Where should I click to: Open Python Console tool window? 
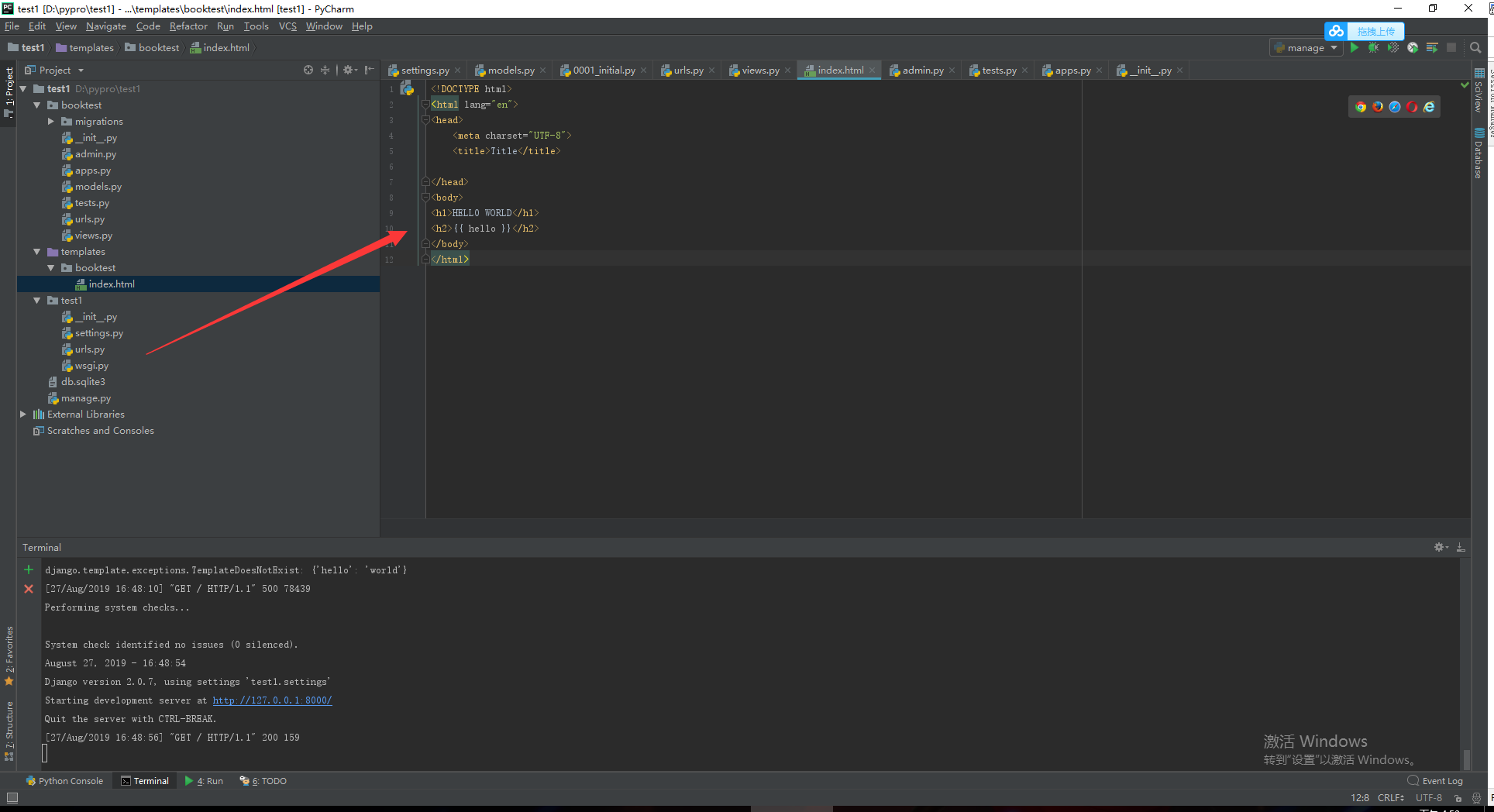(64, 781)
